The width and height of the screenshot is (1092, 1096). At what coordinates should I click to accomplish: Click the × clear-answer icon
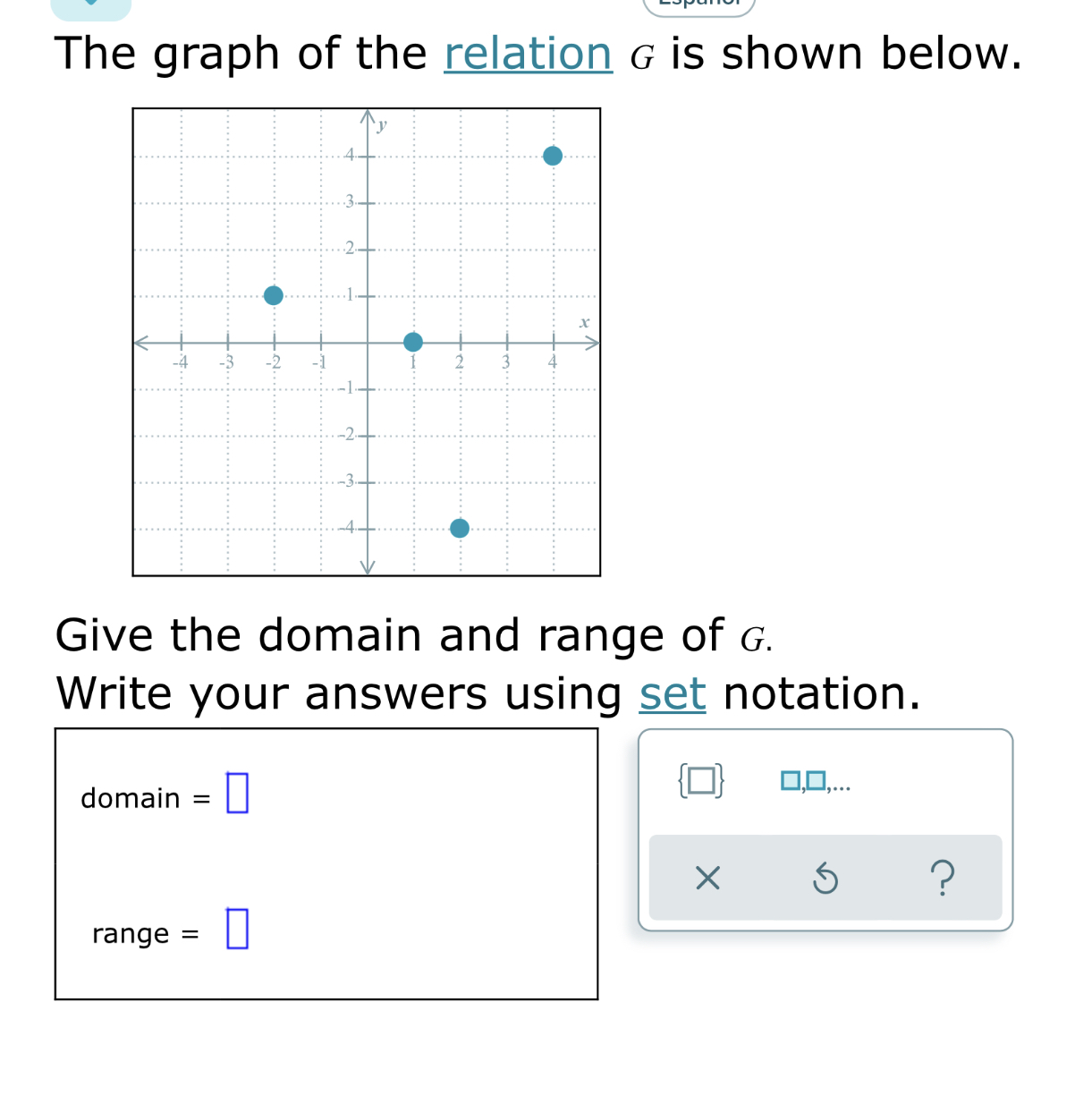tap(707, 878)
